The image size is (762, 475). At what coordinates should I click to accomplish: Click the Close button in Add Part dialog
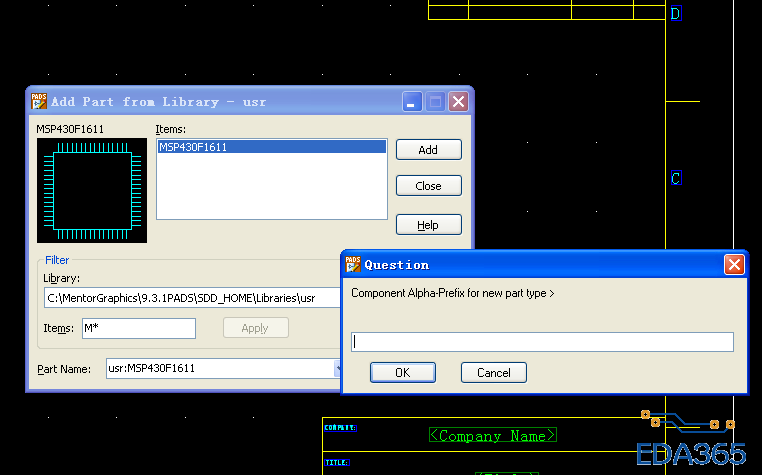(429, 186)
